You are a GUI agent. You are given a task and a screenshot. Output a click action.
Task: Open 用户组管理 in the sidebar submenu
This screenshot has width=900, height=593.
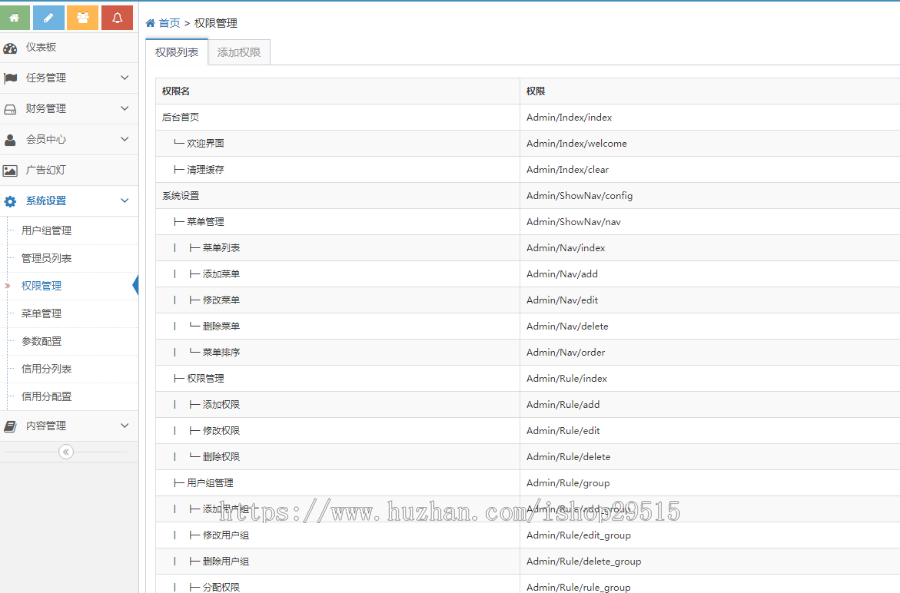pyautogui.click(x=46, y=231)
